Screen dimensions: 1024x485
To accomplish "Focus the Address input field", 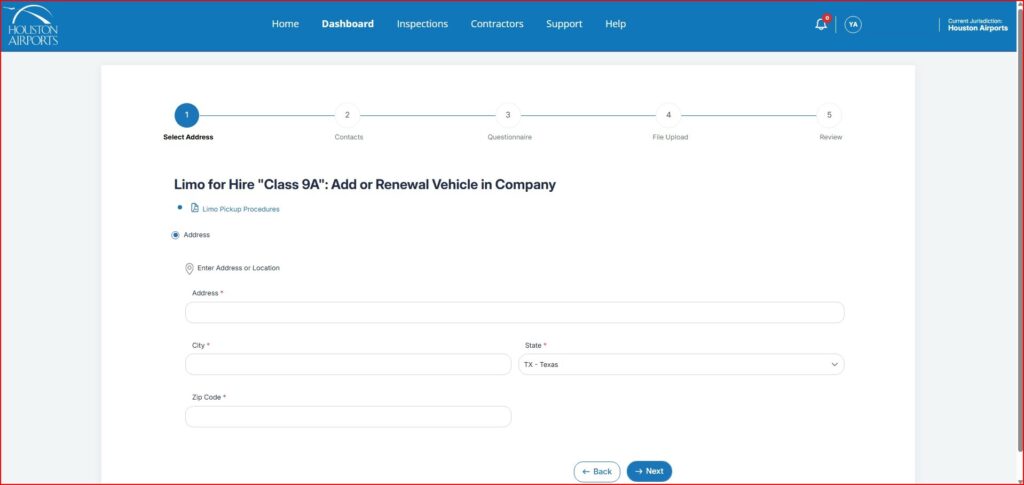I will (x=514, y=313).
